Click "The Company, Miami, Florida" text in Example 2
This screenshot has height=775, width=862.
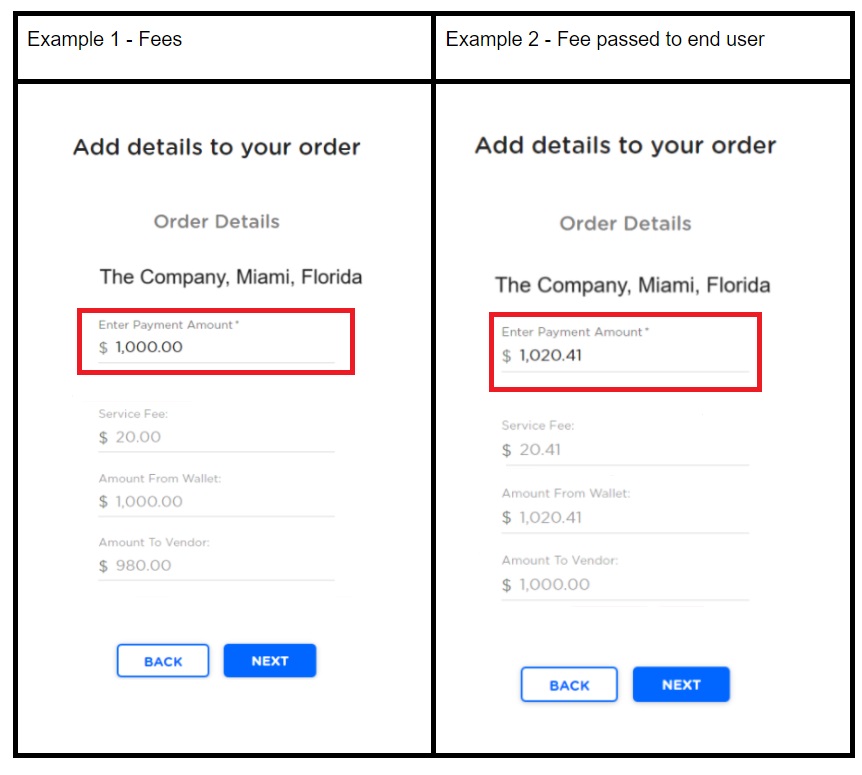(x=632, y=285)
